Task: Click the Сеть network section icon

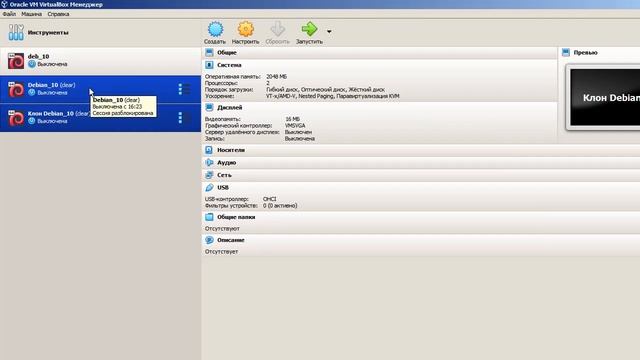Action: (x=209, y=175)
